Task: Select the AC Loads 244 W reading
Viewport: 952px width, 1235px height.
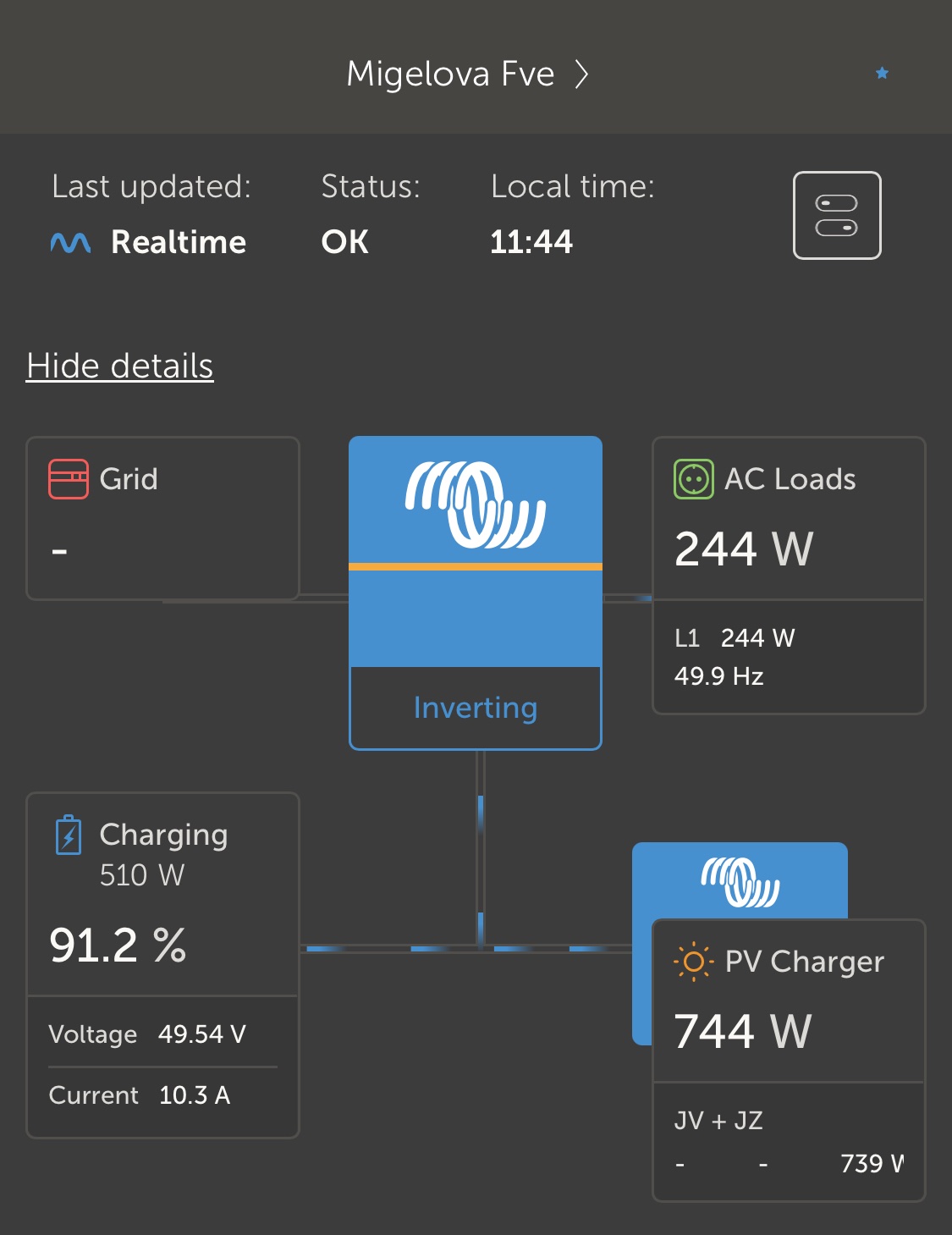Action: click(744, 549)
